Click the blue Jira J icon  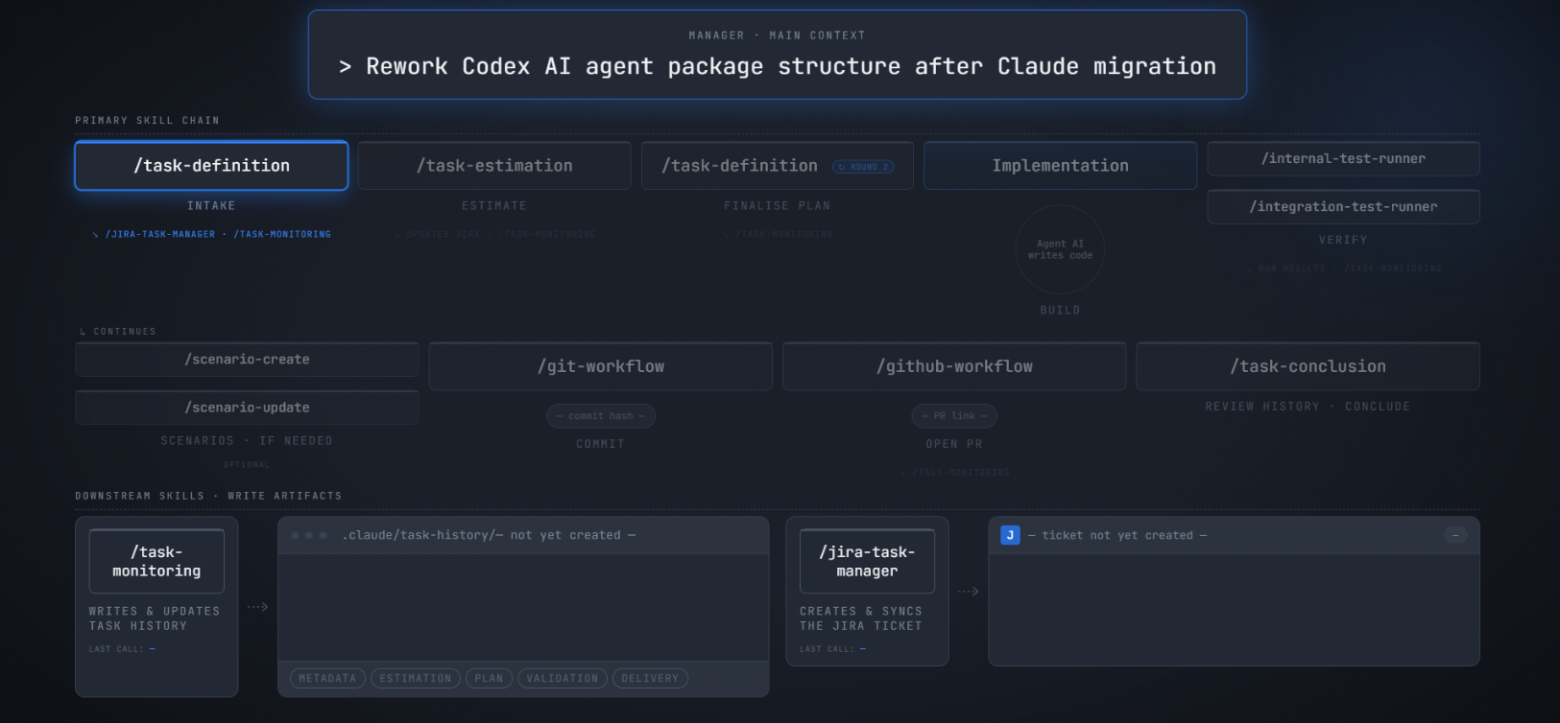point(1010,535)
